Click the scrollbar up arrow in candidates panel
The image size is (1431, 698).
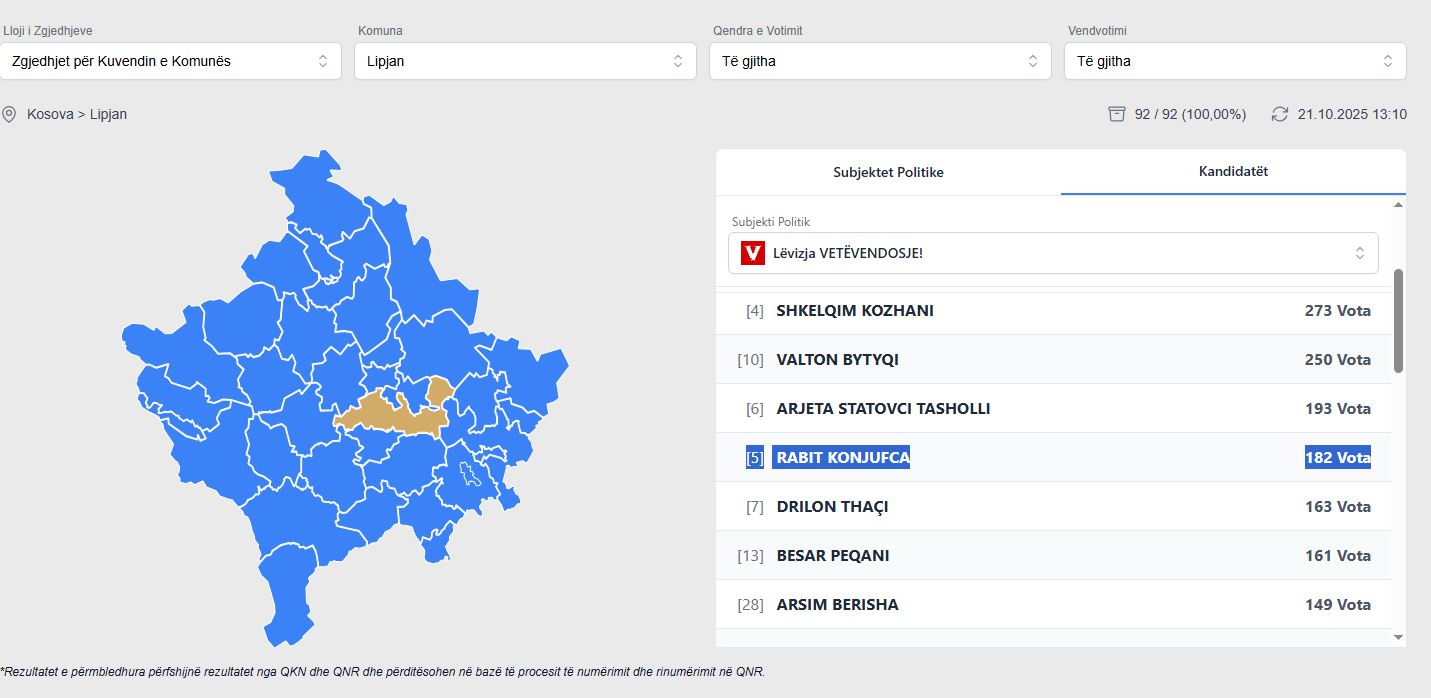[x=1398, y=205]
